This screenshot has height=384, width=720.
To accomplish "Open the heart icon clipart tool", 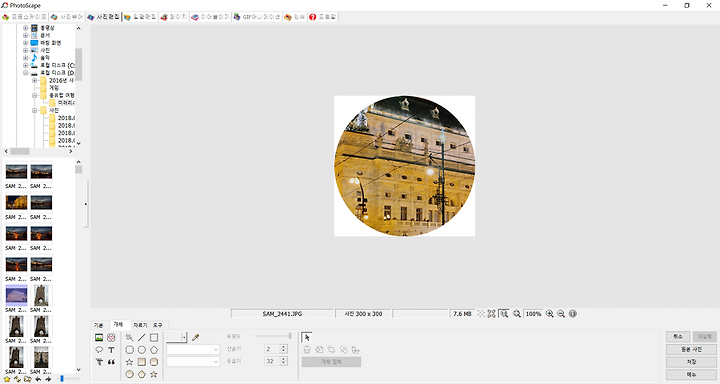I will pyautogui.click(x=111, y=338).
